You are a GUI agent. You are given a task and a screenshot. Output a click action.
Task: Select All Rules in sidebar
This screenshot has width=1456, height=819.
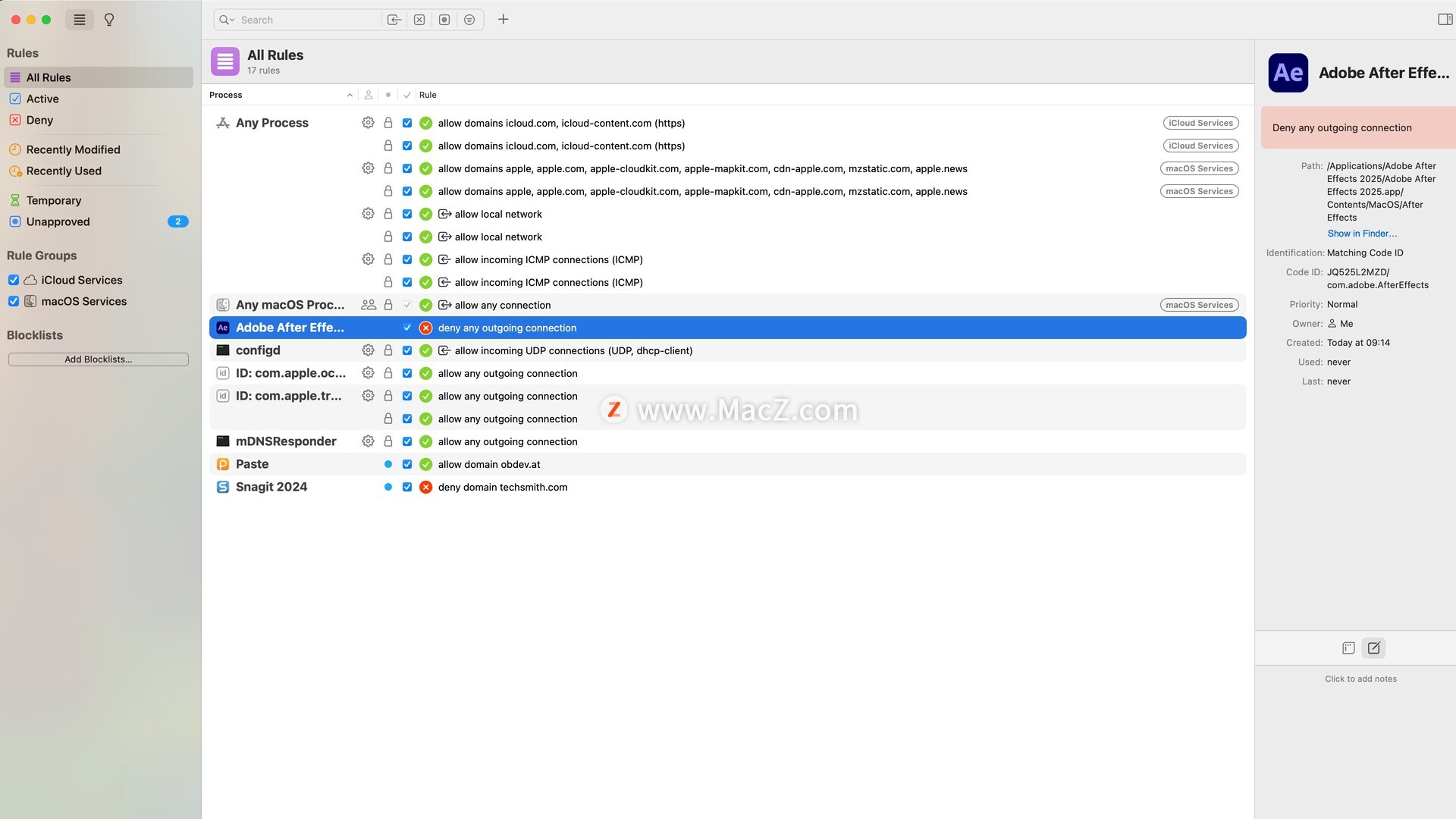click(x=99, y=77)
